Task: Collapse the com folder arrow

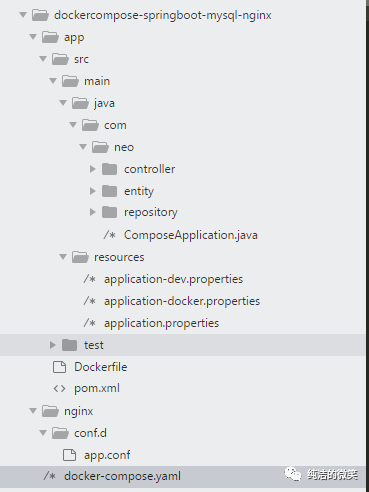Action: point(73,125)
